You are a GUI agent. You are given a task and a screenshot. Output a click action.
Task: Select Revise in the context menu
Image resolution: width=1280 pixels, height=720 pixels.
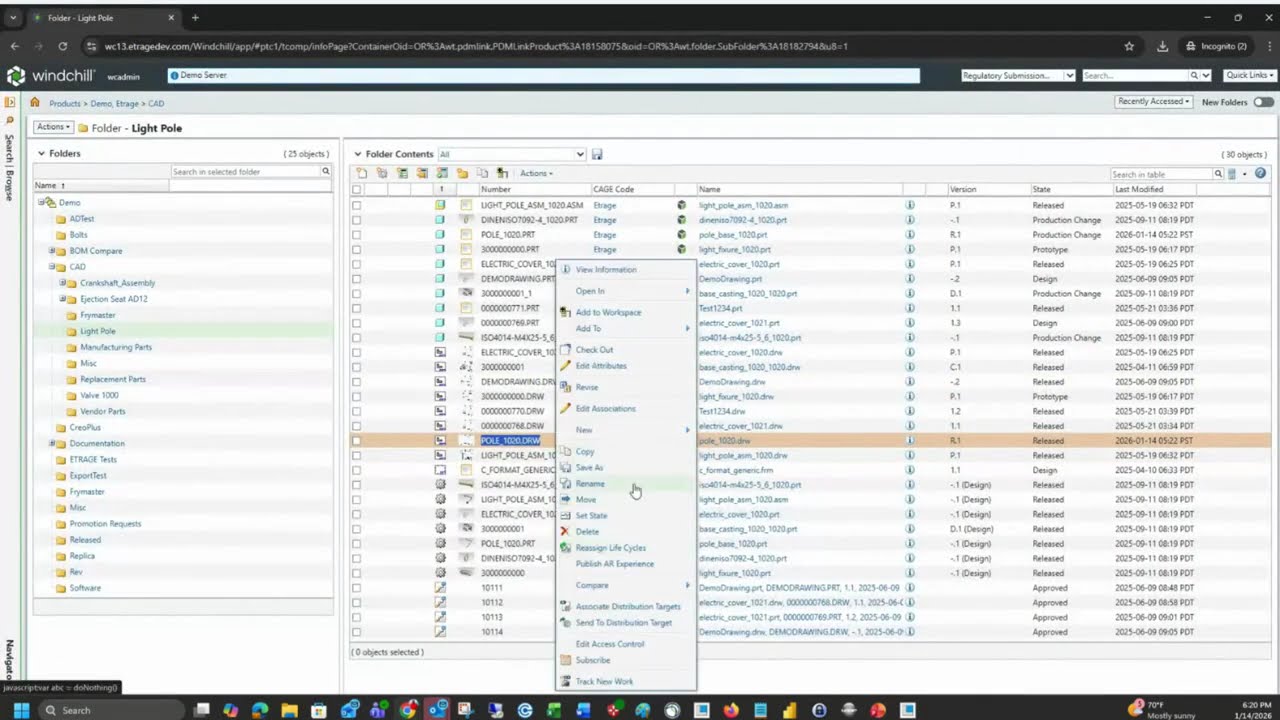(587, 387)
